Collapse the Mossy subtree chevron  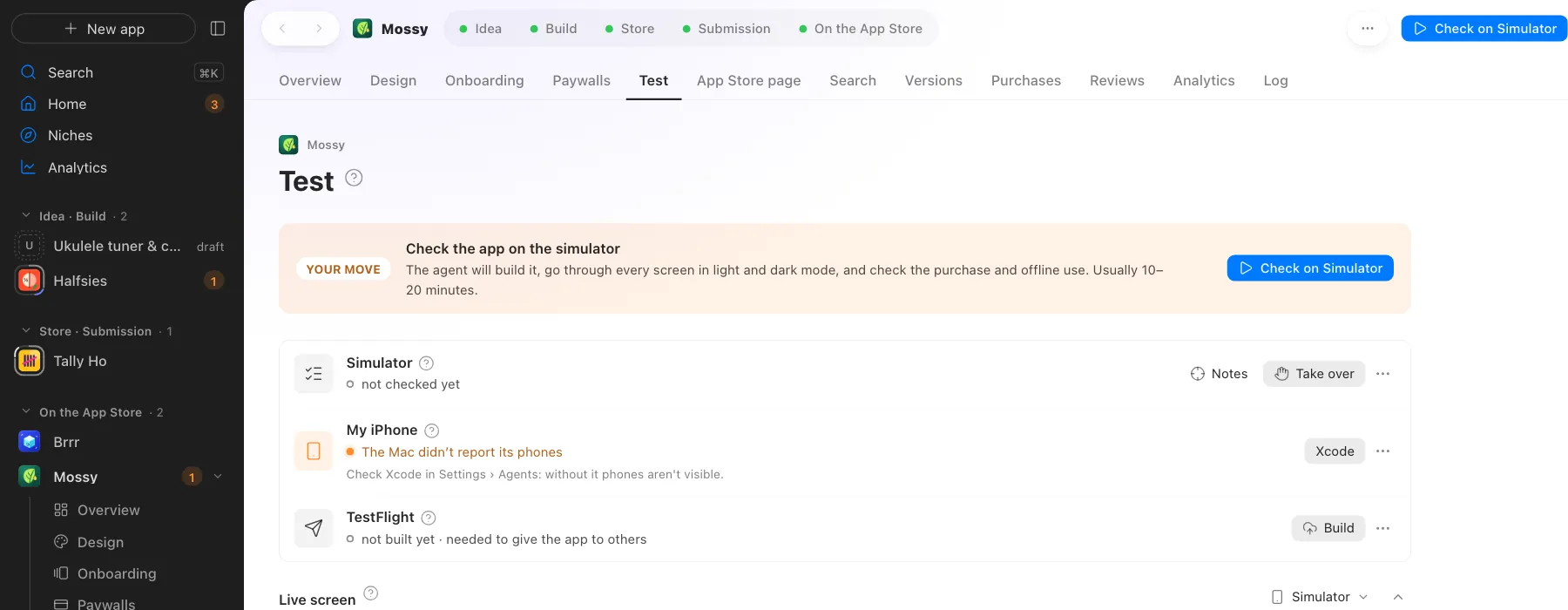[218, 477]
